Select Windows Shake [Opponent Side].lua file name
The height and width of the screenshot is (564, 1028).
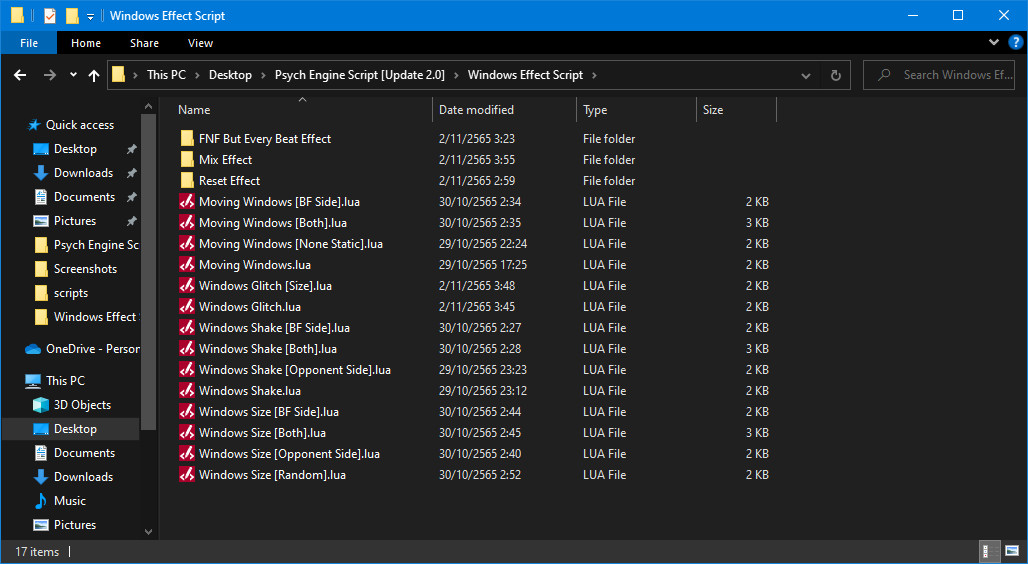294,369
